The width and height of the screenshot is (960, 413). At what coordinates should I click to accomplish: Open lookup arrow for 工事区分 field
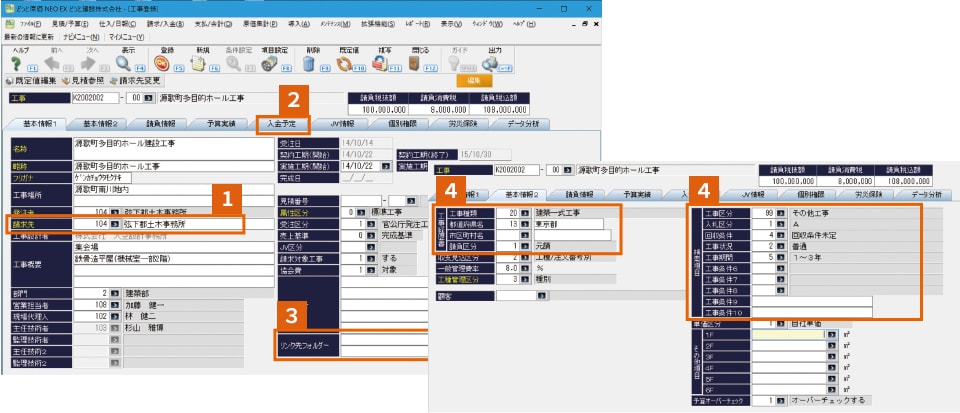coord(781,214)
